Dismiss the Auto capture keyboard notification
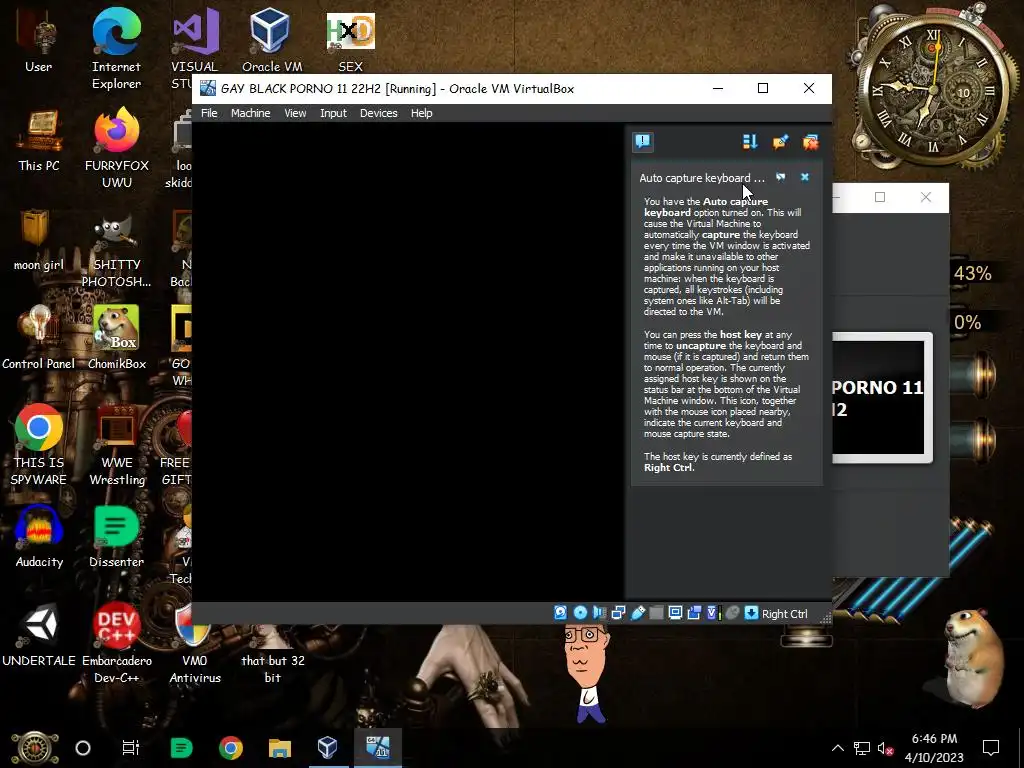This screenshot has width=1024, height=768. [805, 178]
